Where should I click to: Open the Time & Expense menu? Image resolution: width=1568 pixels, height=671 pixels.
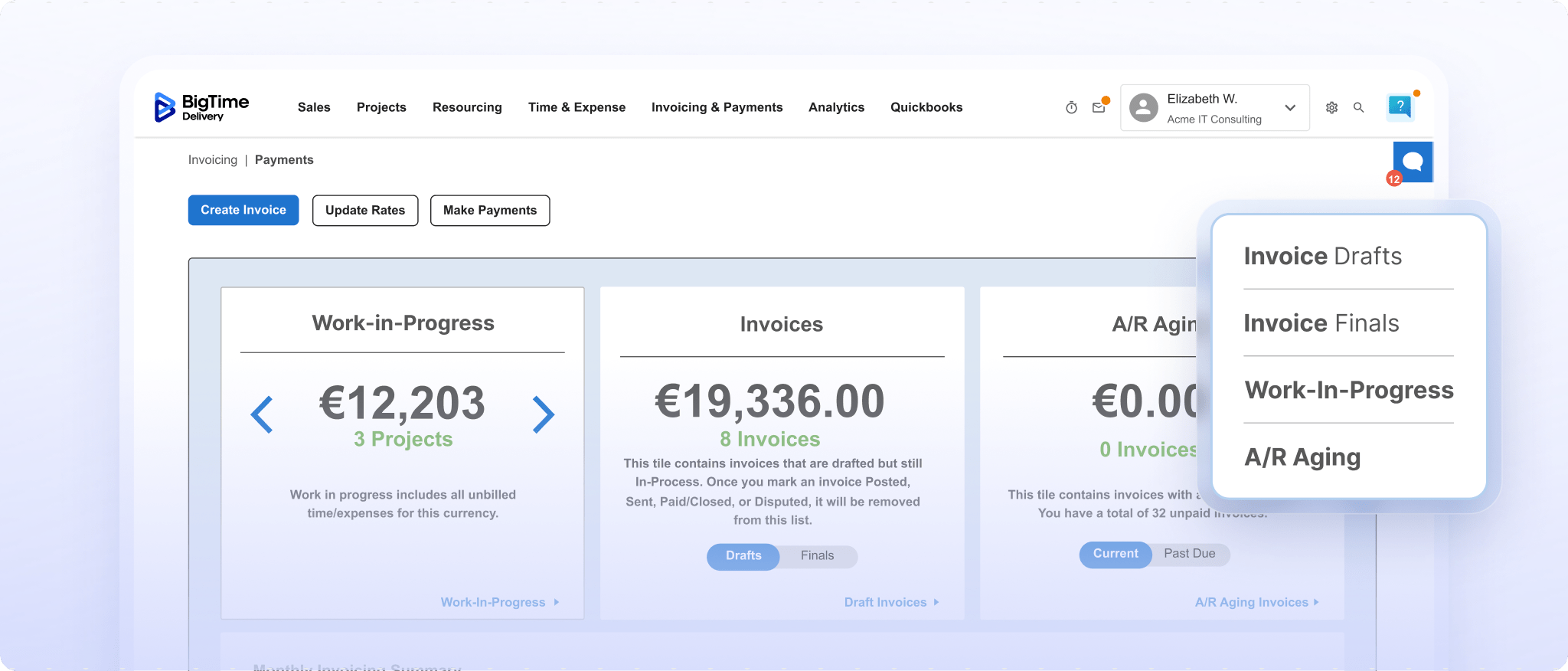coord(577,107)
